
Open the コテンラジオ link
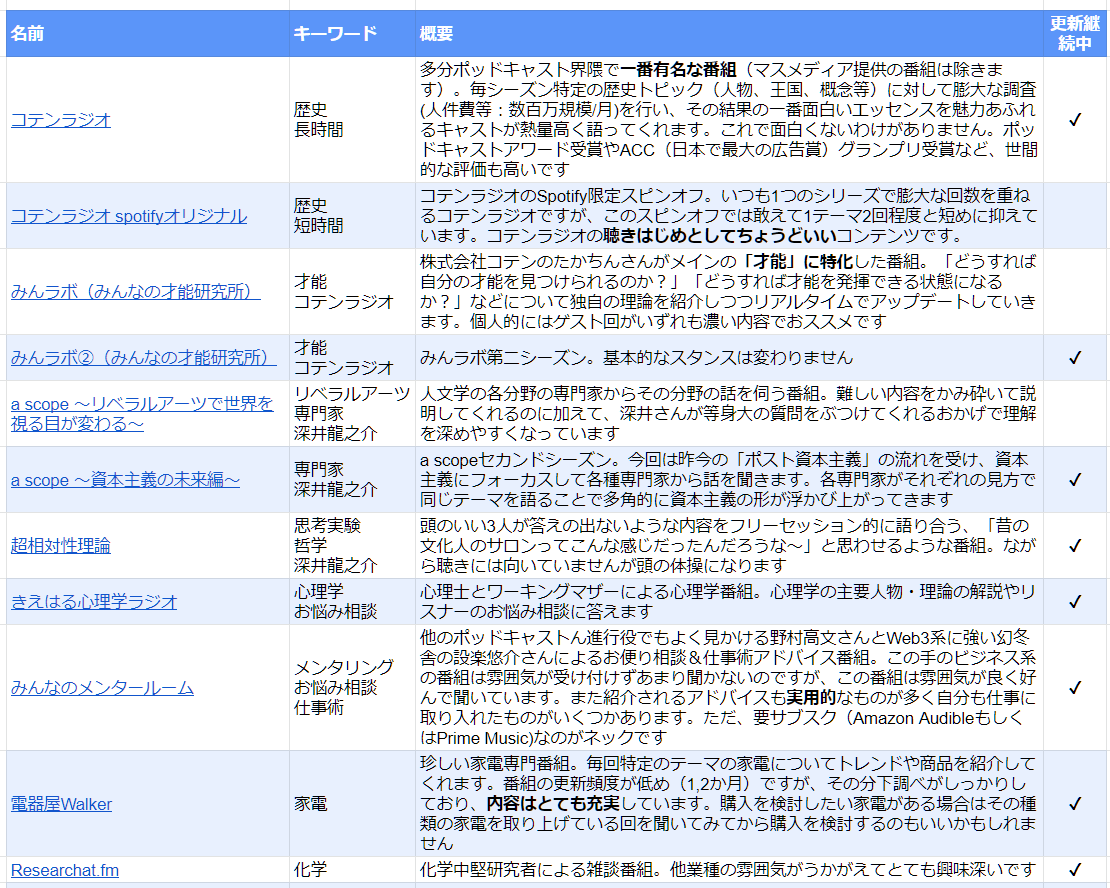point(61,120)
